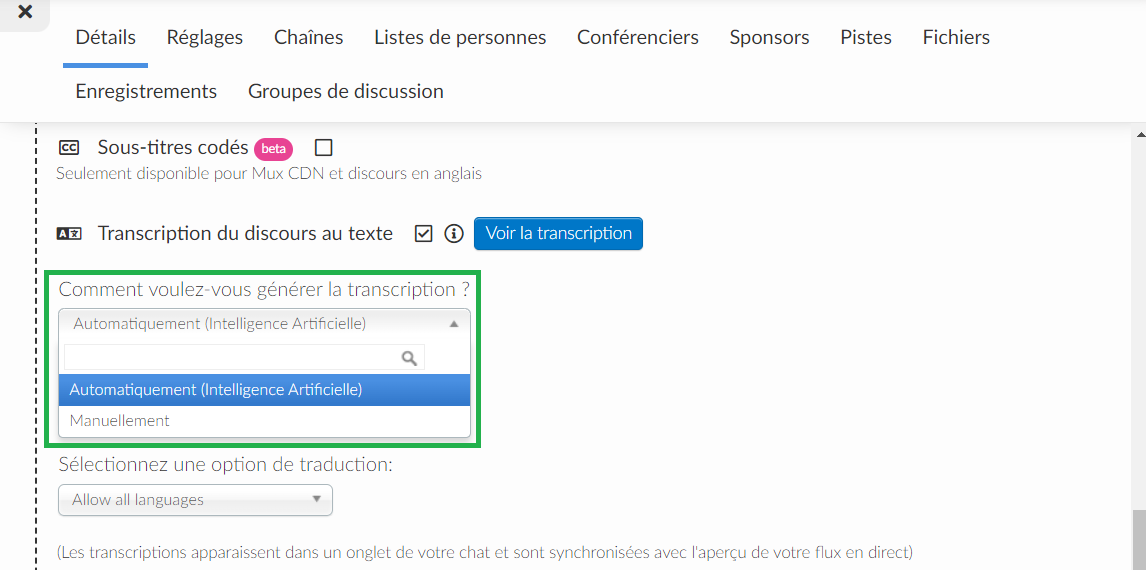Open the Sponsors tab

point(769,37)
